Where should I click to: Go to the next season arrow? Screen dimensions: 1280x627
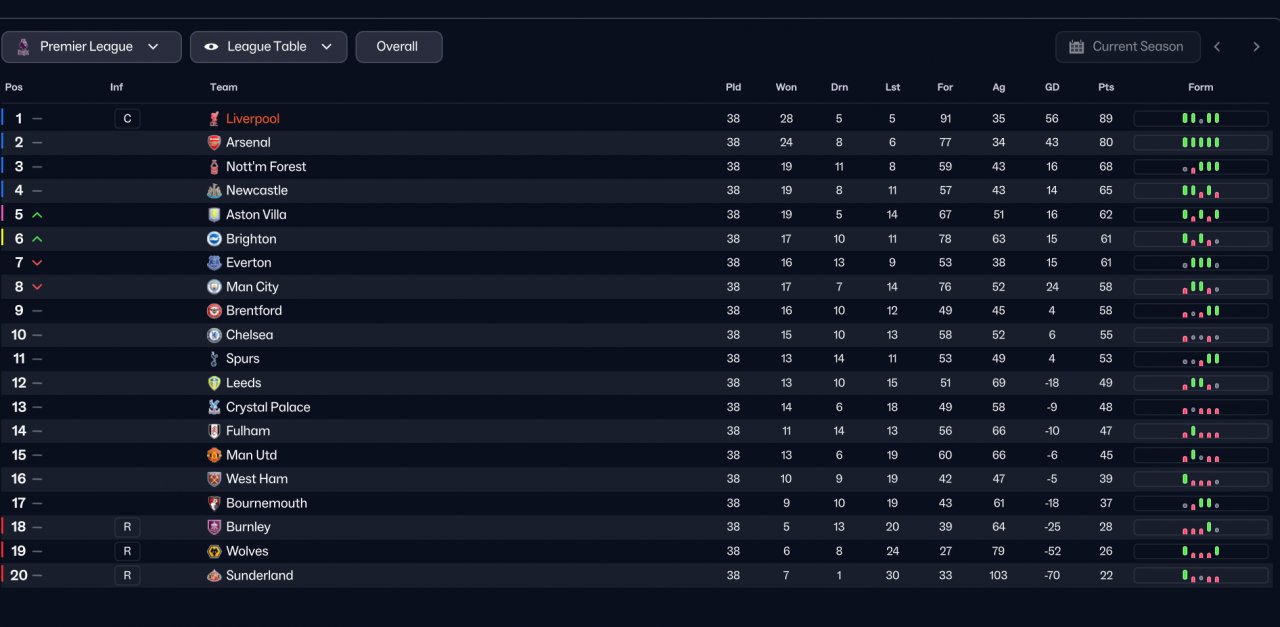(x=1257, y=47)
